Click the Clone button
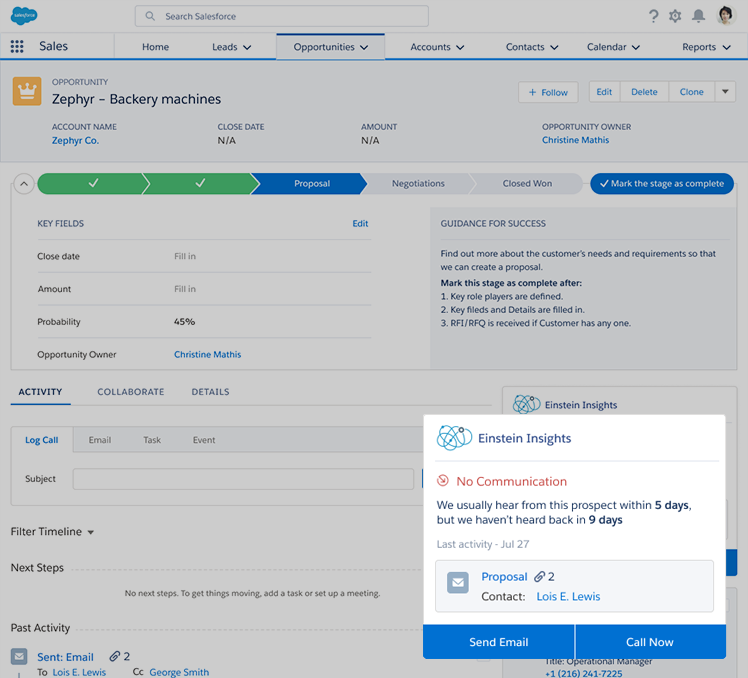This screenshot has width=748, height=678. pyautogui.click(x=691, y=92)
